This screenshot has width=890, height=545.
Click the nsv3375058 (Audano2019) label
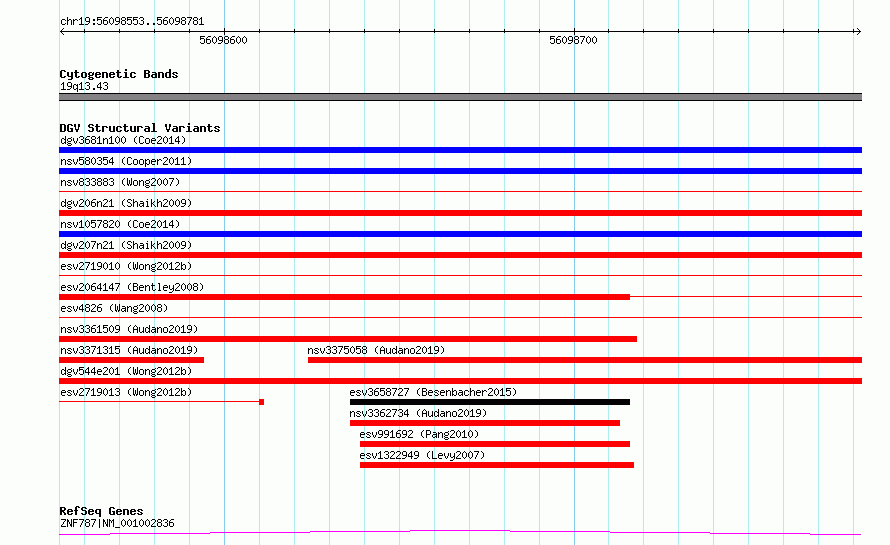coord(376,350)
